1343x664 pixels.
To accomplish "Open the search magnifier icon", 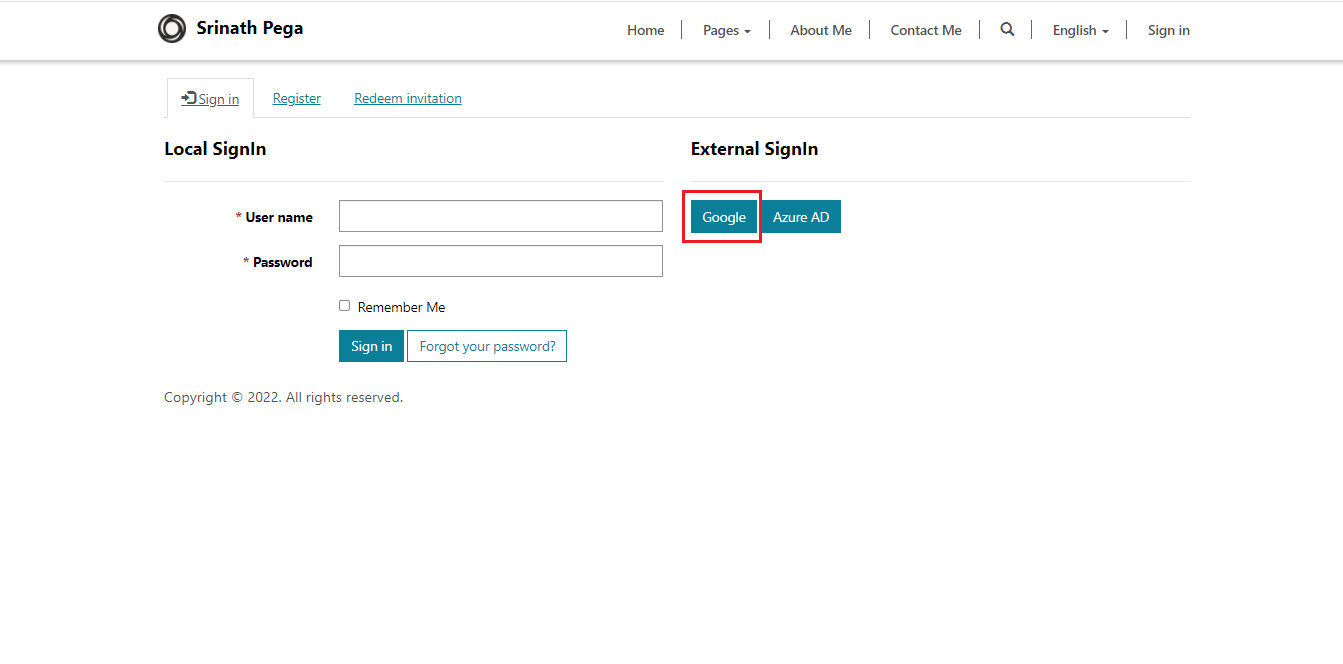I will pos(1007,30).
